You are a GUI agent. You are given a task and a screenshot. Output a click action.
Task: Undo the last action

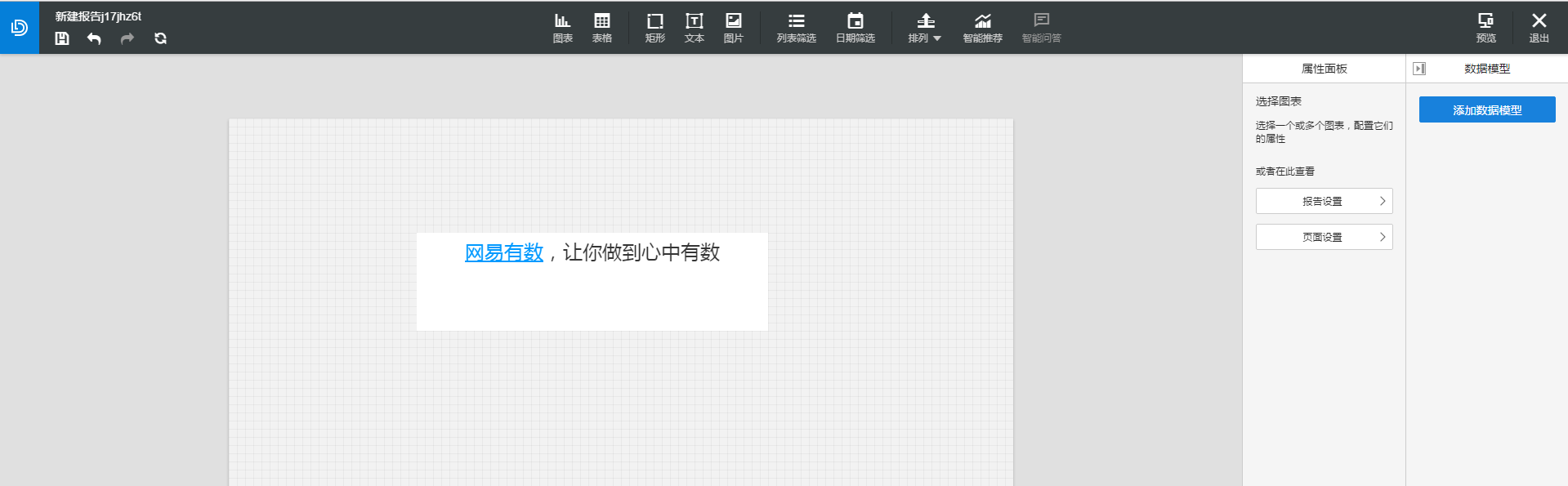click(x=94, y=38)
